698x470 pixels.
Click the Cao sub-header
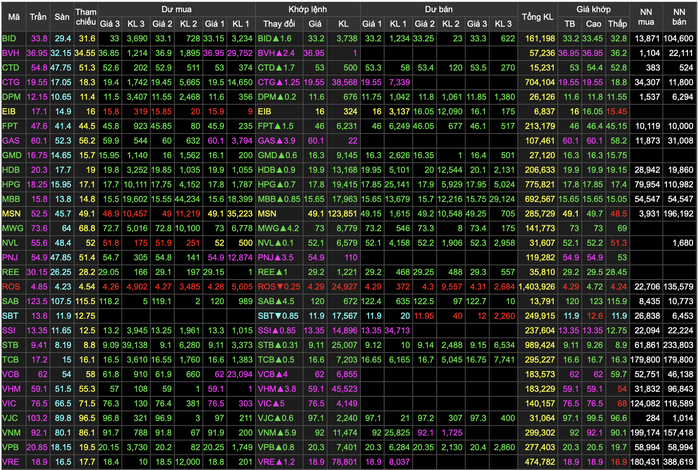593,24
